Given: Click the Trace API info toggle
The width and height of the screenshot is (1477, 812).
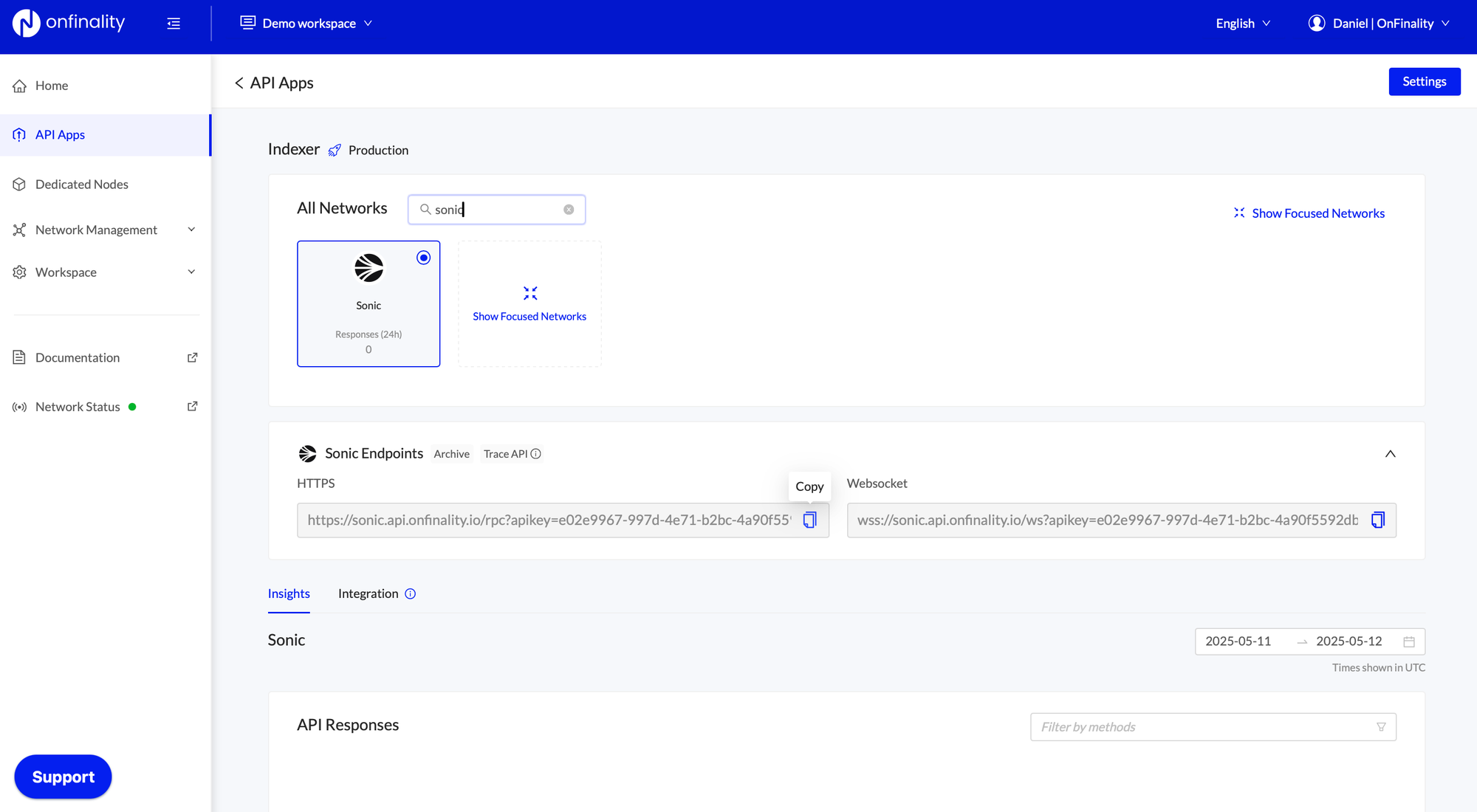Looking at the screenshot, I should (536, 454).
